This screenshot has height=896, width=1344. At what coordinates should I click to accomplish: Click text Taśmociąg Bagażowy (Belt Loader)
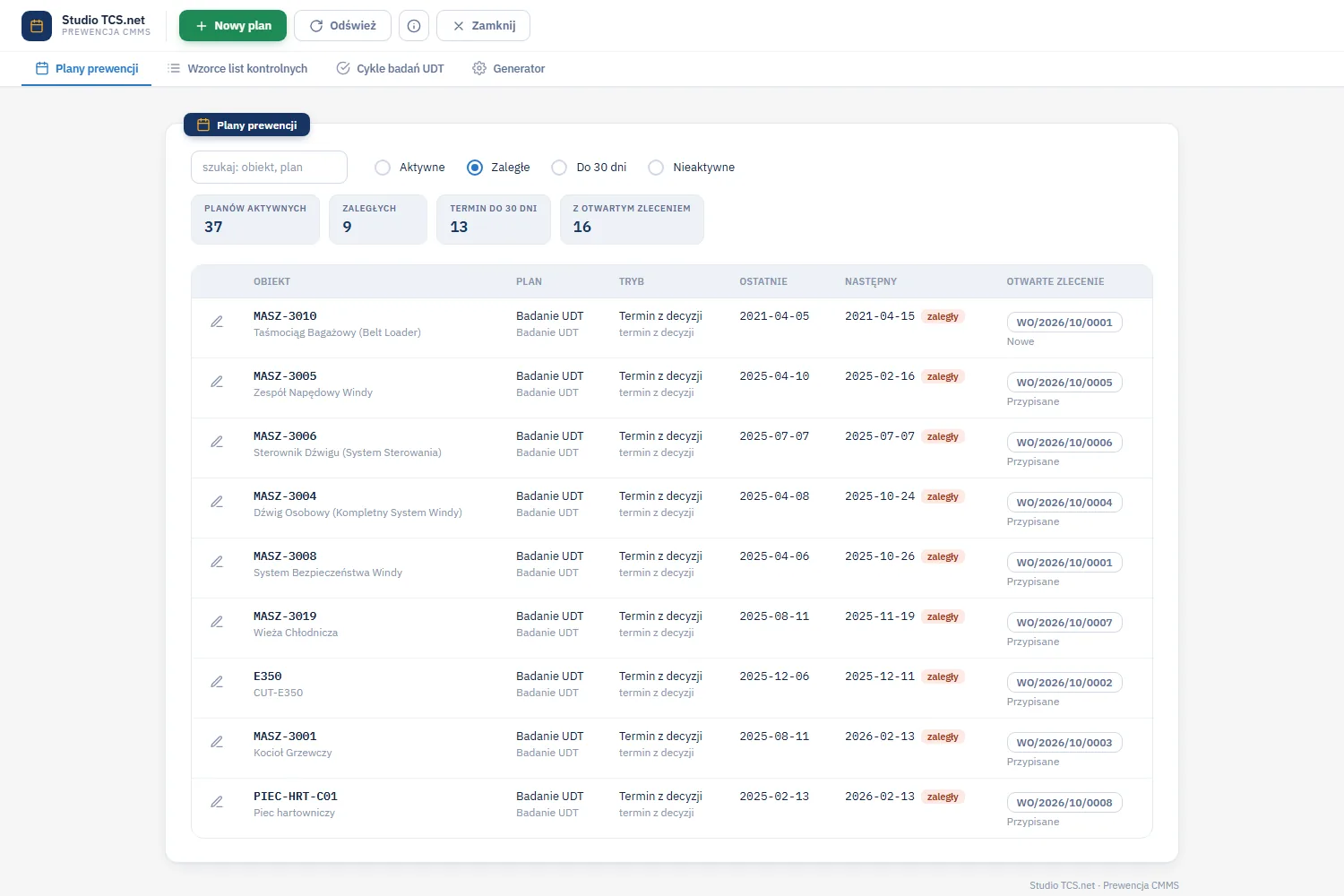click(337, 332)
